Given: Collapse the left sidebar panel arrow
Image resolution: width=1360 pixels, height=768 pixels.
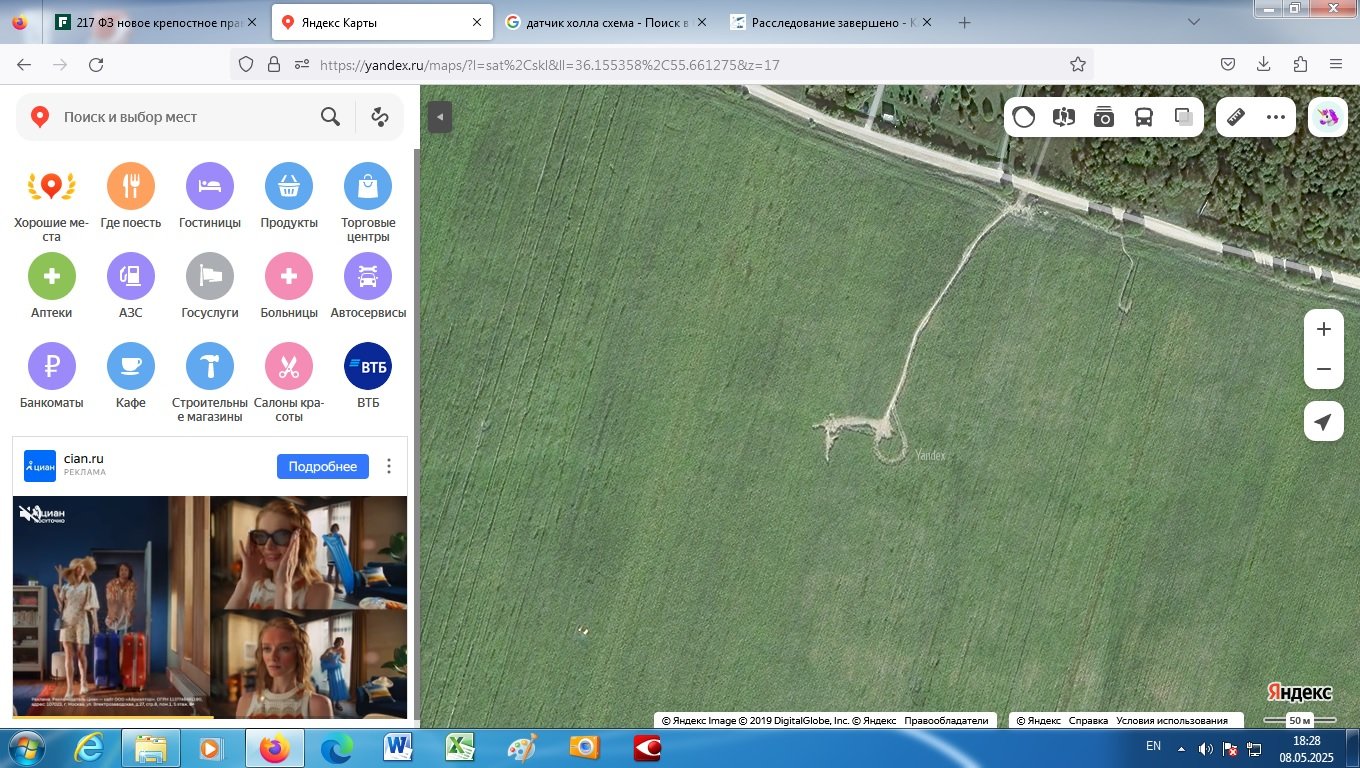Looking at the screenshot, I should click(x=439, y=117).
